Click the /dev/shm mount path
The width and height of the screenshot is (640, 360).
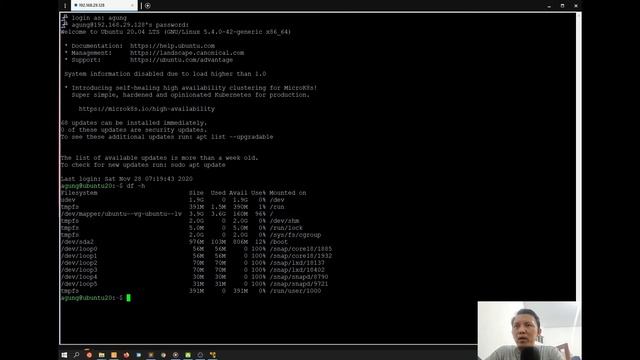click(x=284, y=221)
